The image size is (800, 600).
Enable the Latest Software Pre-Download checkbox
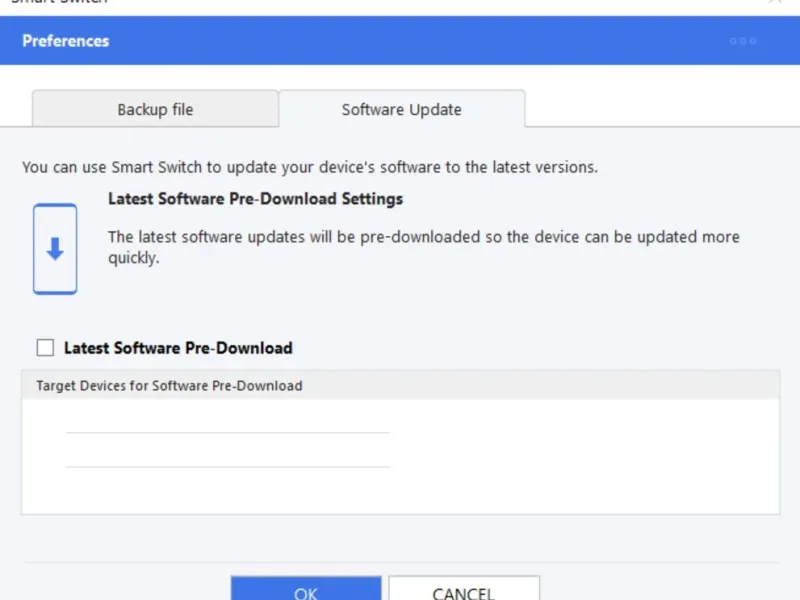pos(45,348)
